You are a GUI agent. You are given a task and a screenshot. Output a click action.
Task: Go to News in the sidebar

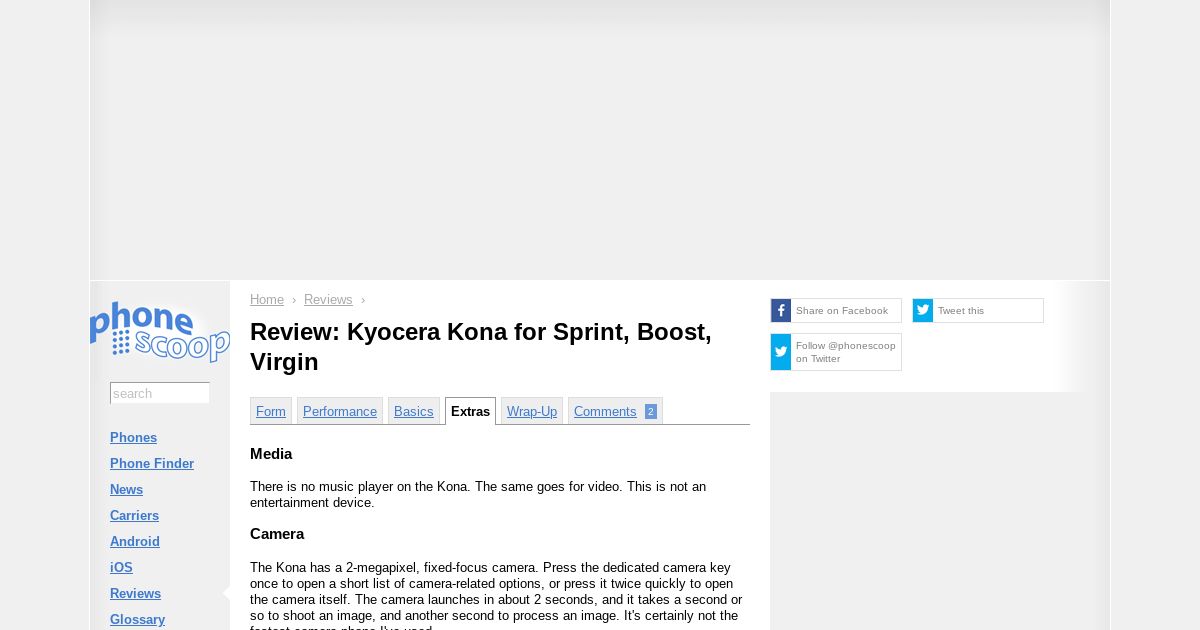coord(126,490)
